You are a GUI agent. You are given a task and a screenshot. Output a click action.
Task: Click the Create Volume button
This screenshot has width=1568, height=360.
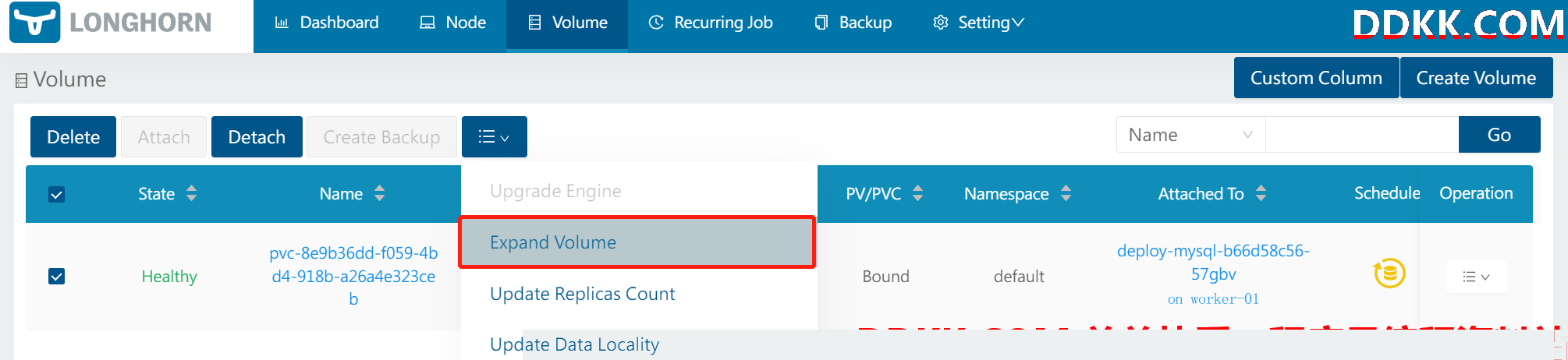(x=1476, y=78)
